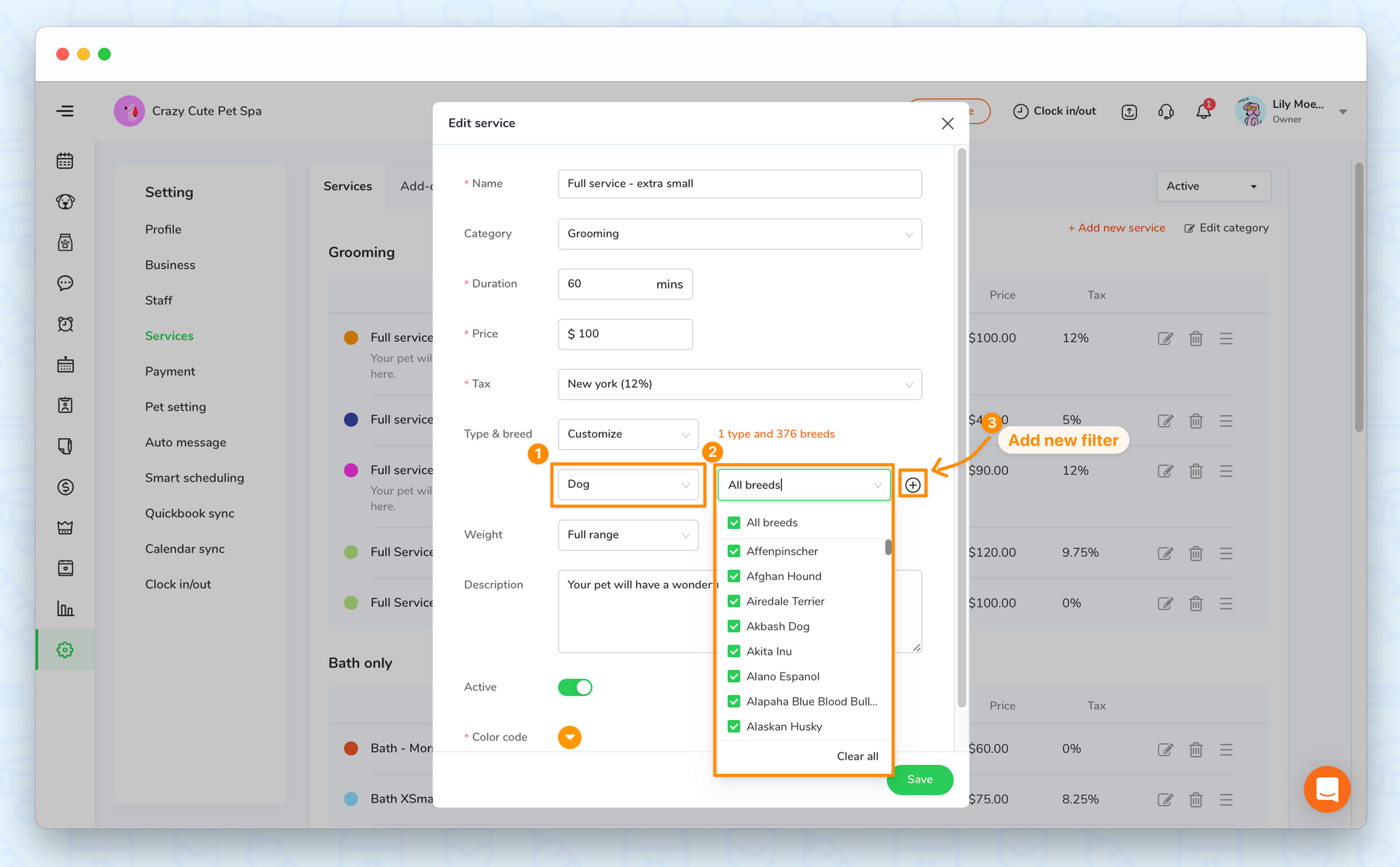The width and height of the screenshot is (1400, 867).
Task: Uncheck the Akita Inu breed
Action: point(734,651)
